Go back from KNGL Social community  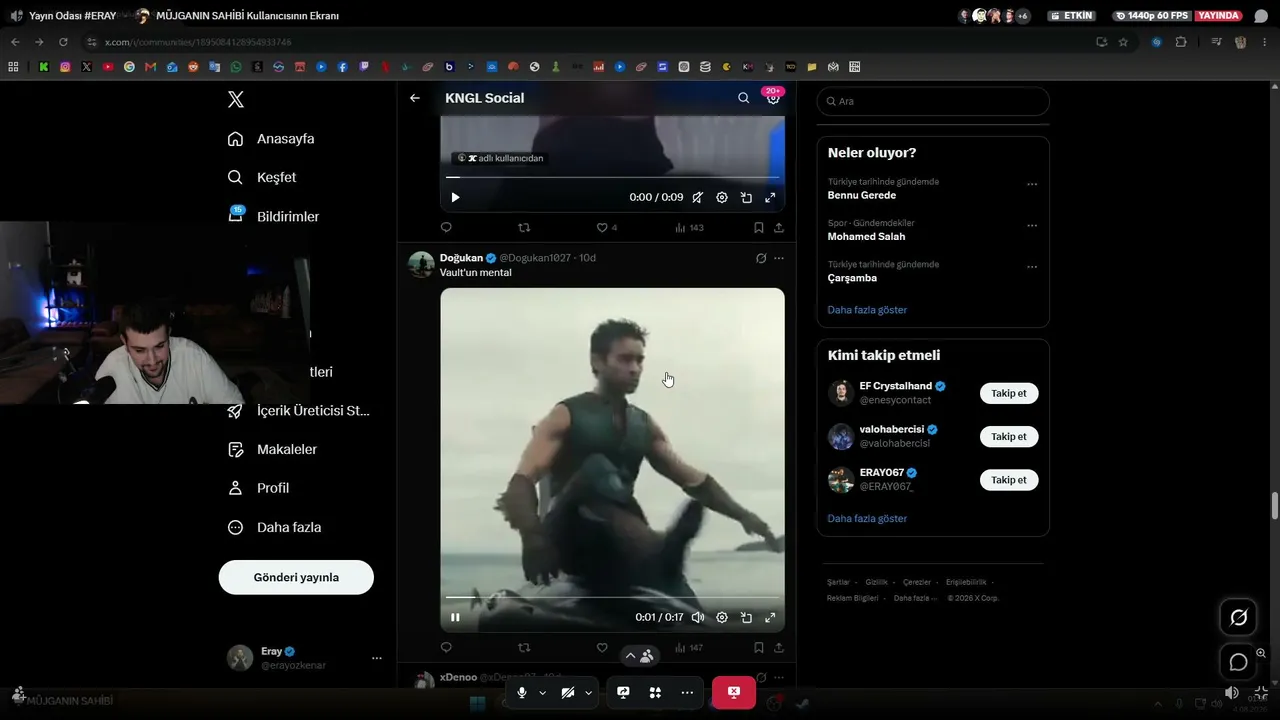(x=415, y=98)
